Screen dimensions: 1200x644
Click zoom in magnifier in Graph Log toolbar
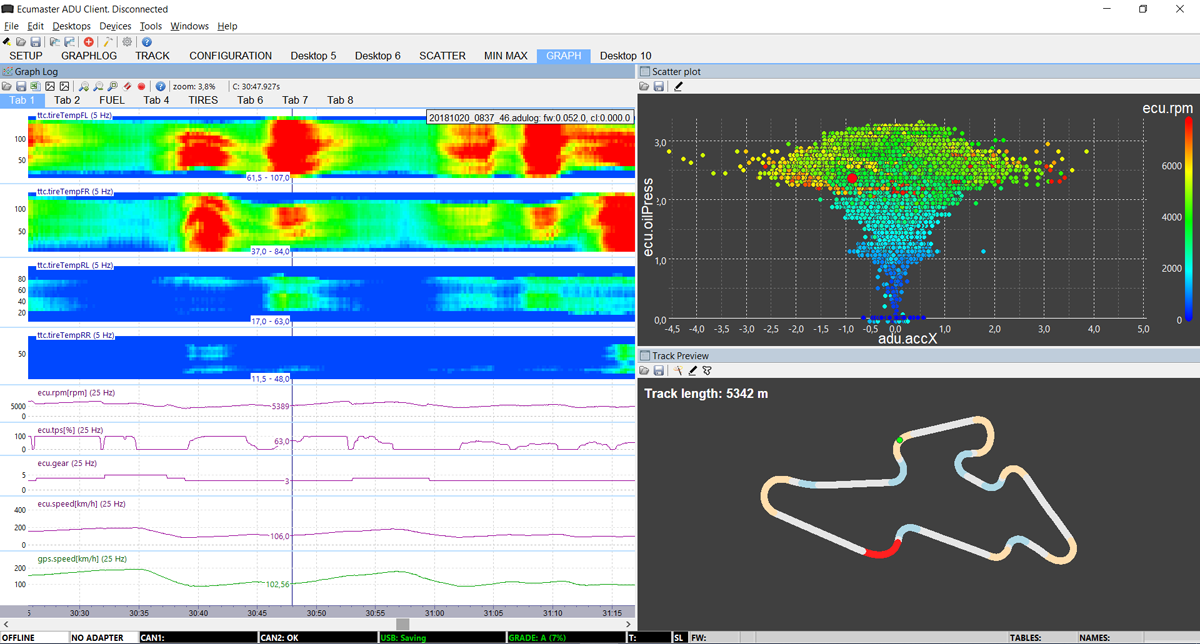[84, 87]
